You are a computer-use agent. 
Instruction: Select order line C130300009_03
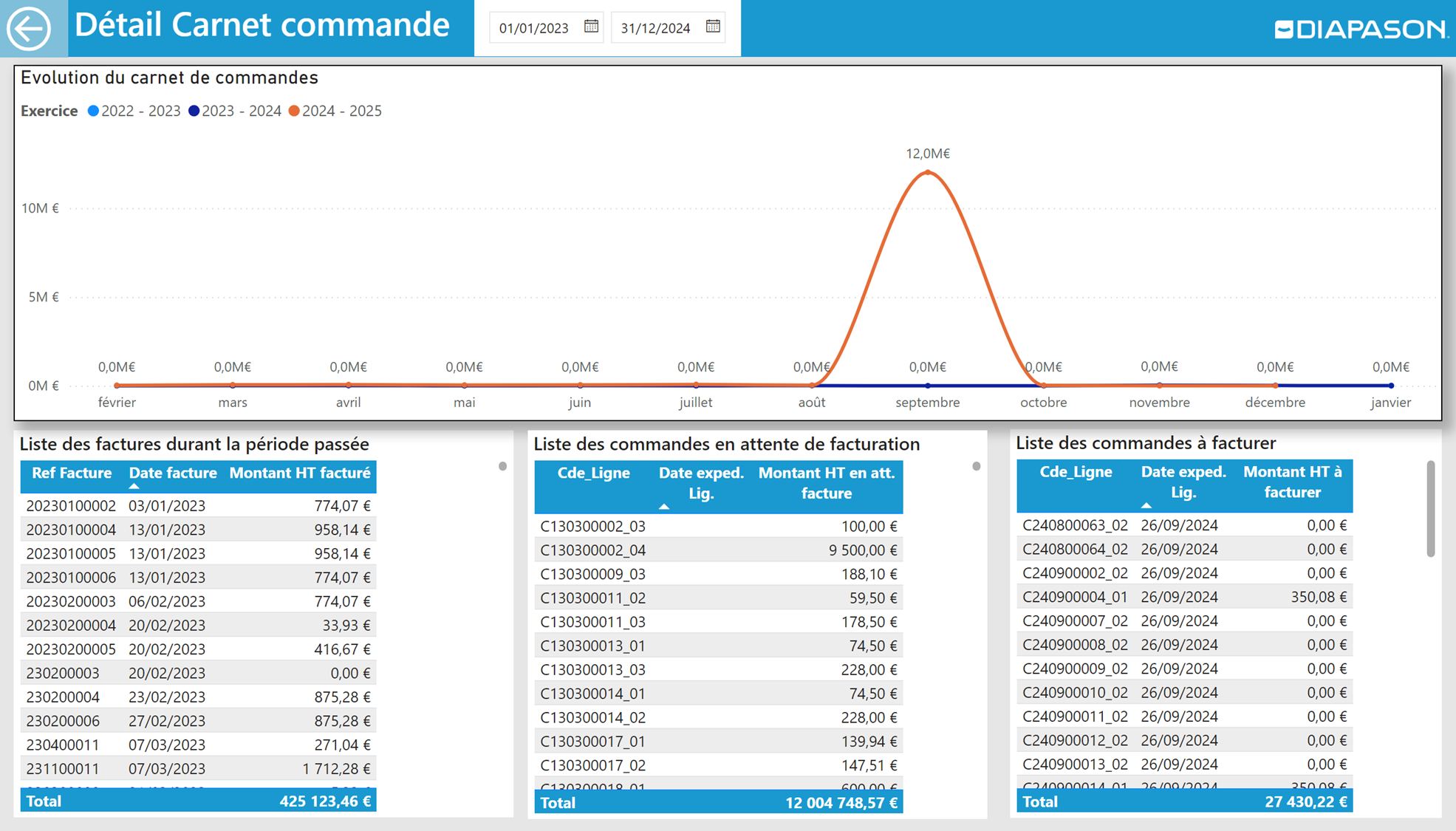point(718,574)
